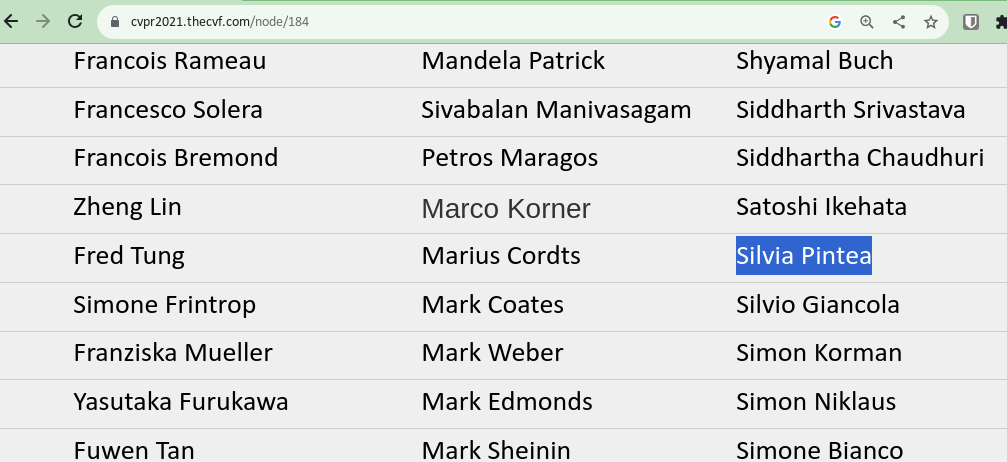Open the extensions puzzle piece icon

point(1001,22)
